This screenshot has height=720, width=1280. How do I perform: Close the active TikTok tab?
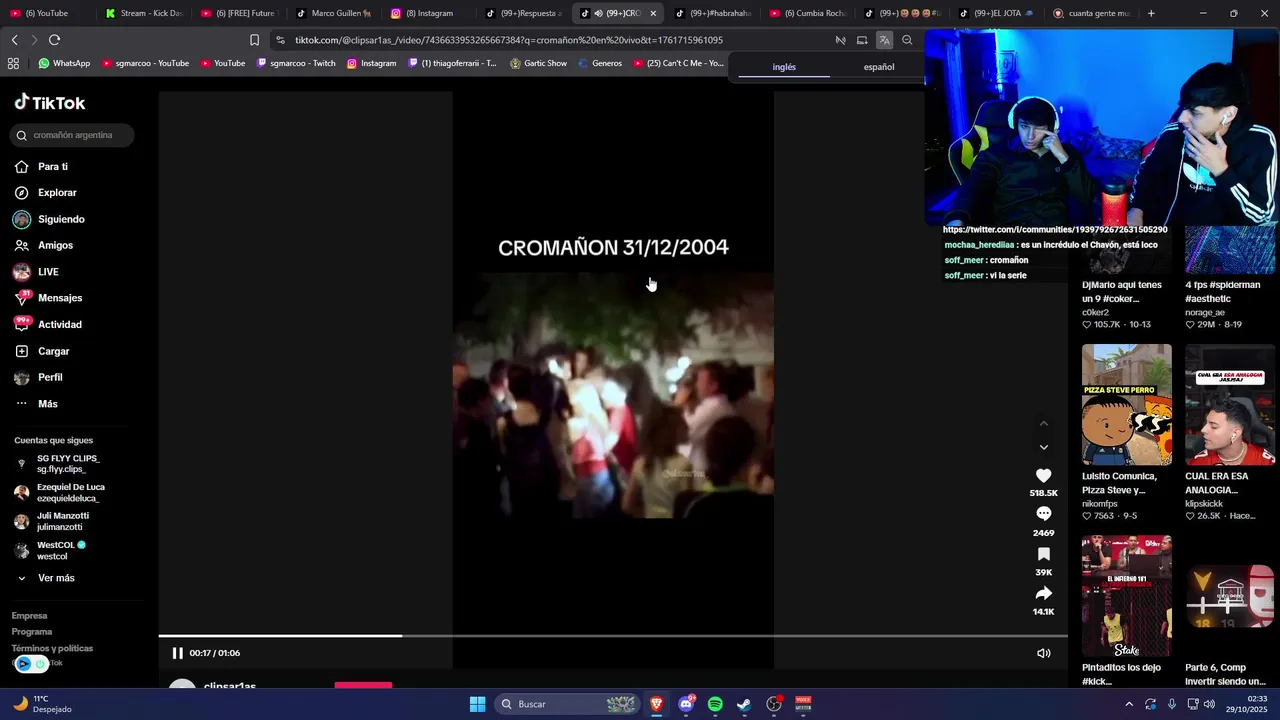[x=653, y=13]
